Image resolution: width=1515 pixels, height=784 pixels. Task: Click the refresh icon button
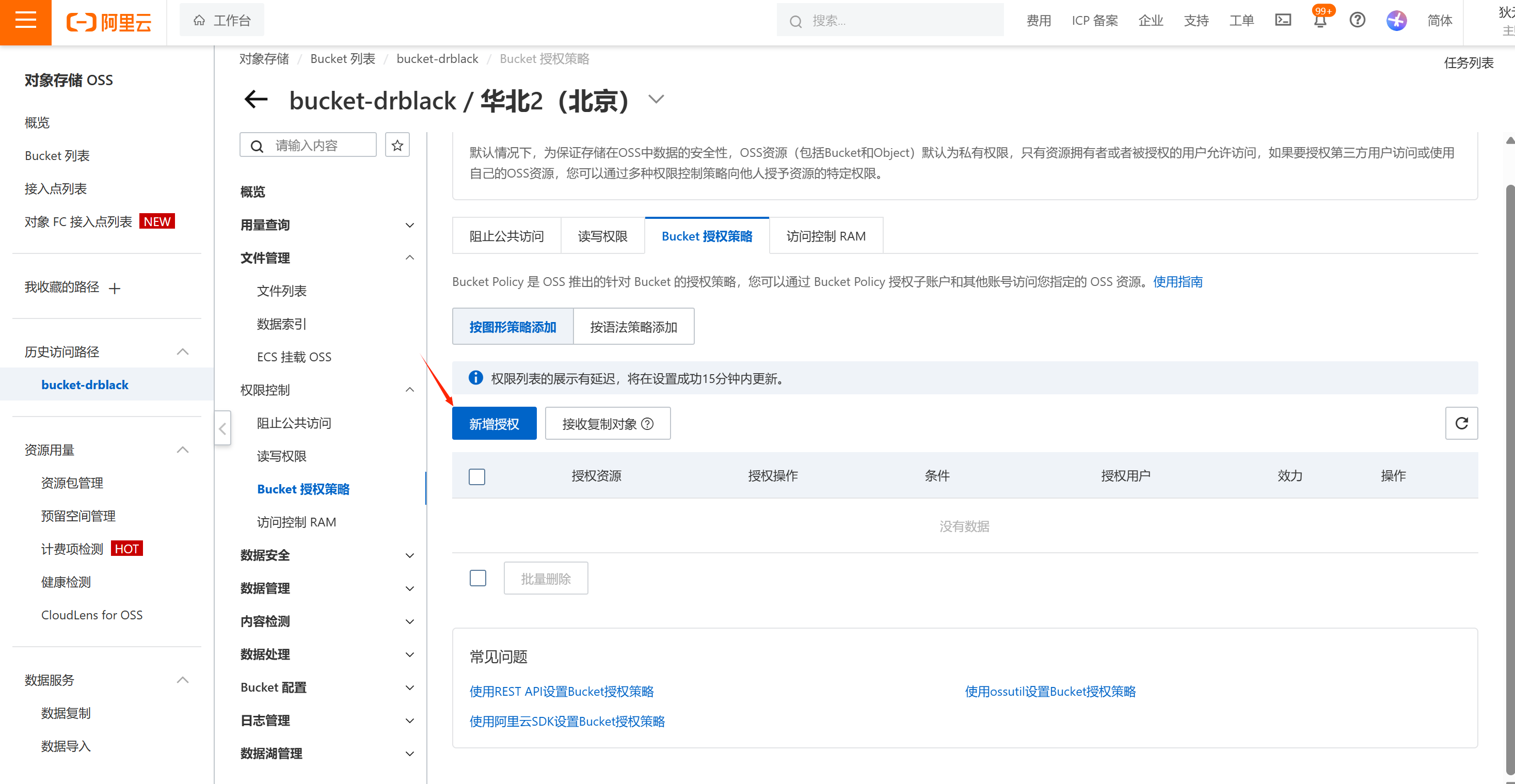pos(1461,423)
